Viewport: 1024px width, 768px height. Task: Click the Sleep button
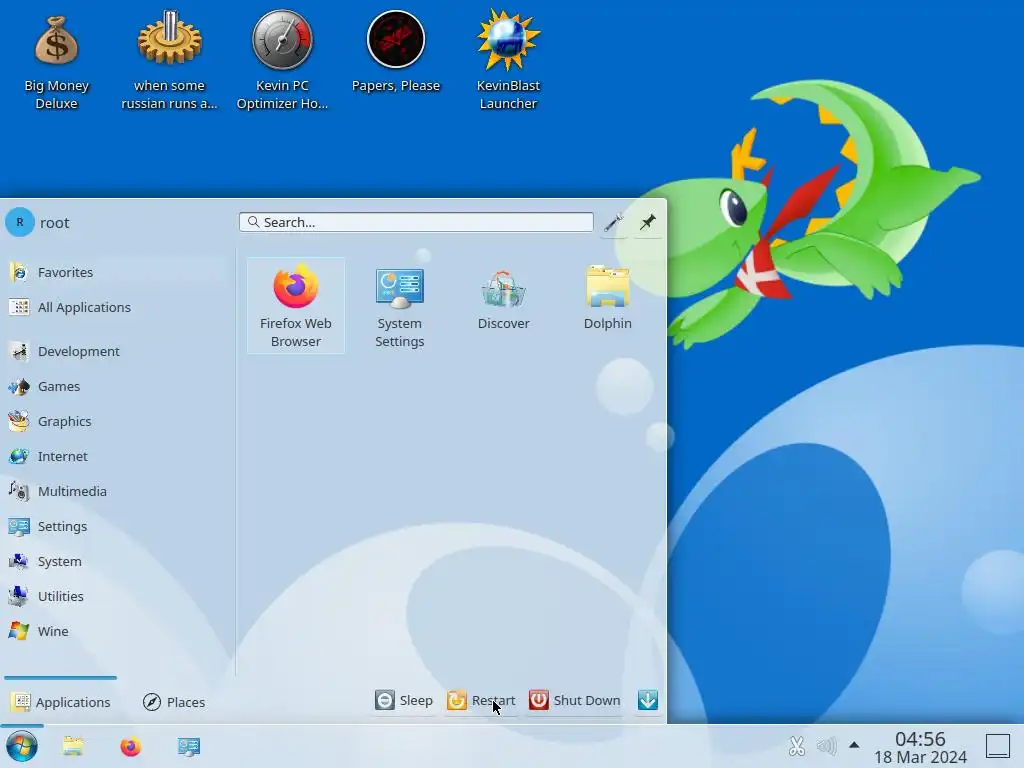[404, 700]
